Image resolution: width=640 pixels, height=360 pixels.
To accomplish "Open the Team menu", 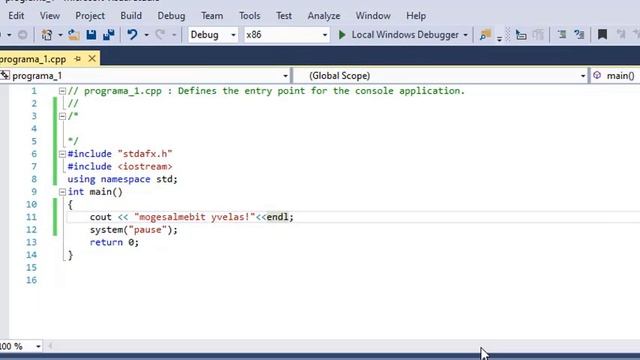I will click(x=212, y=16).
